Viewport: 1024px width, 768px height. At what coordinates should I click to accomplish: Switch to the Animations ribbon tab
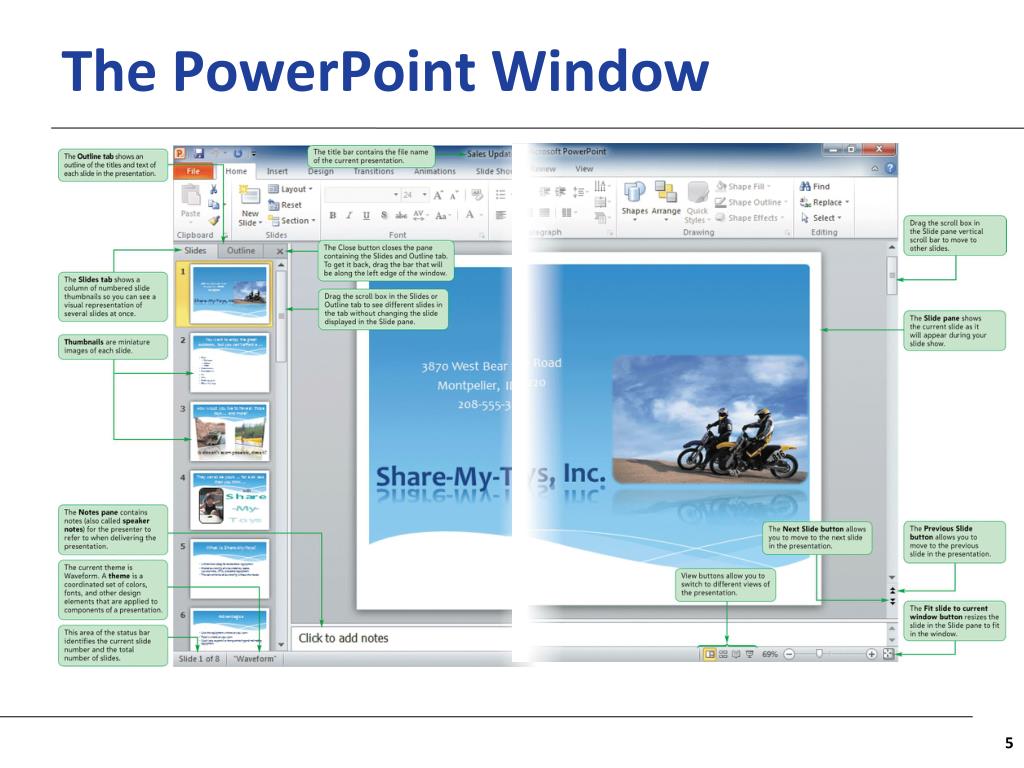click(x=435, y=171)
